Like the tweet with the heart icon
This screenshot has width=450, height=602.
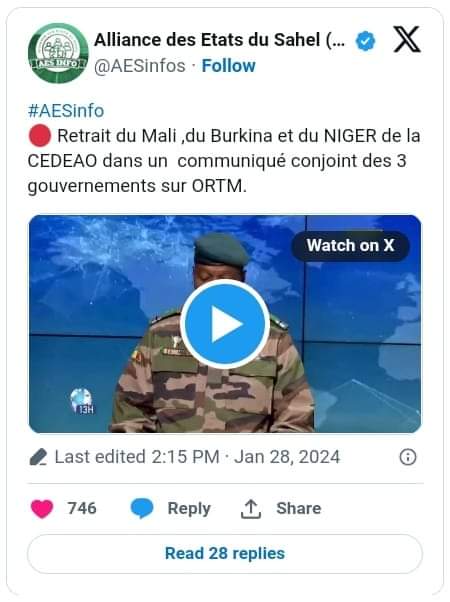tap(42, 509)
